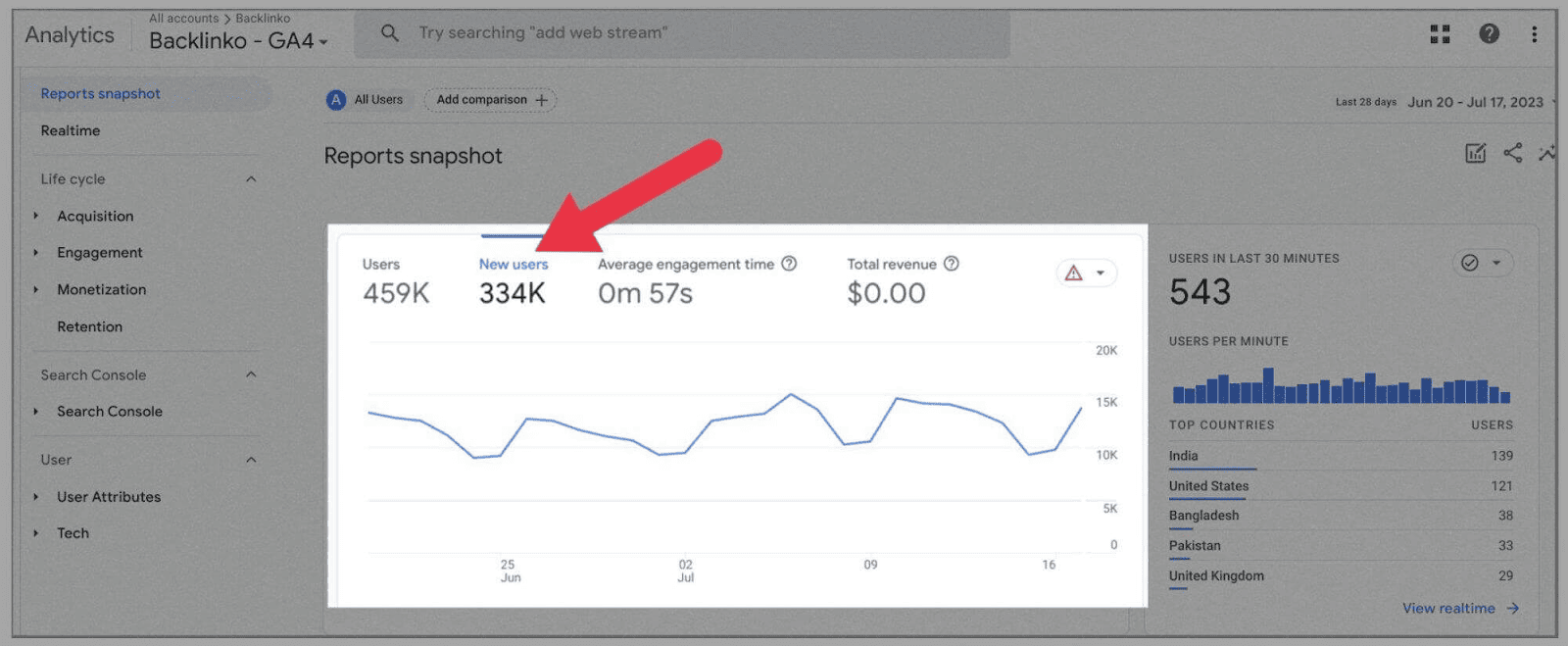The height and width of the screenshot is (646, 1568).
Task: Expand the Monetization tree arrow
Action: pos(36,290)
